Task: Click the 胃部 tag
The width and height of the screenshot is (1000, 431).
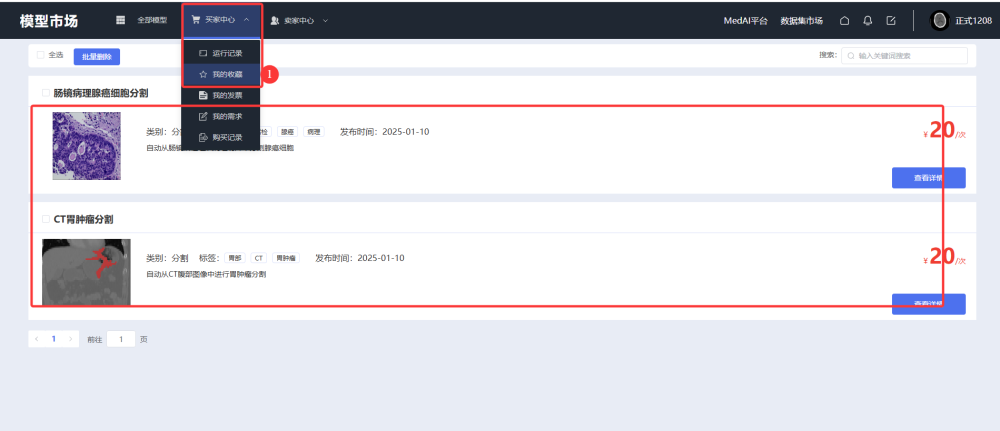Action: [x=235, y=258]
